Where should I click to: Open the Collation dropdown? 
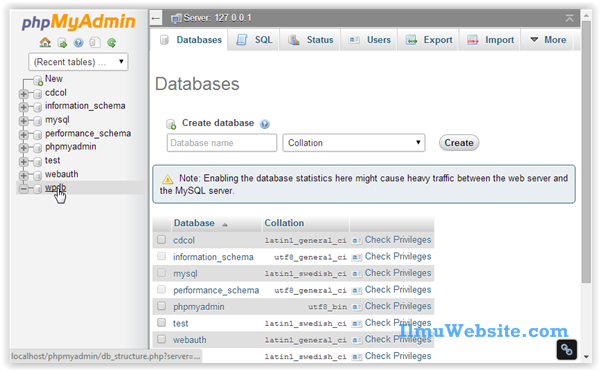[x=354, y=143]
